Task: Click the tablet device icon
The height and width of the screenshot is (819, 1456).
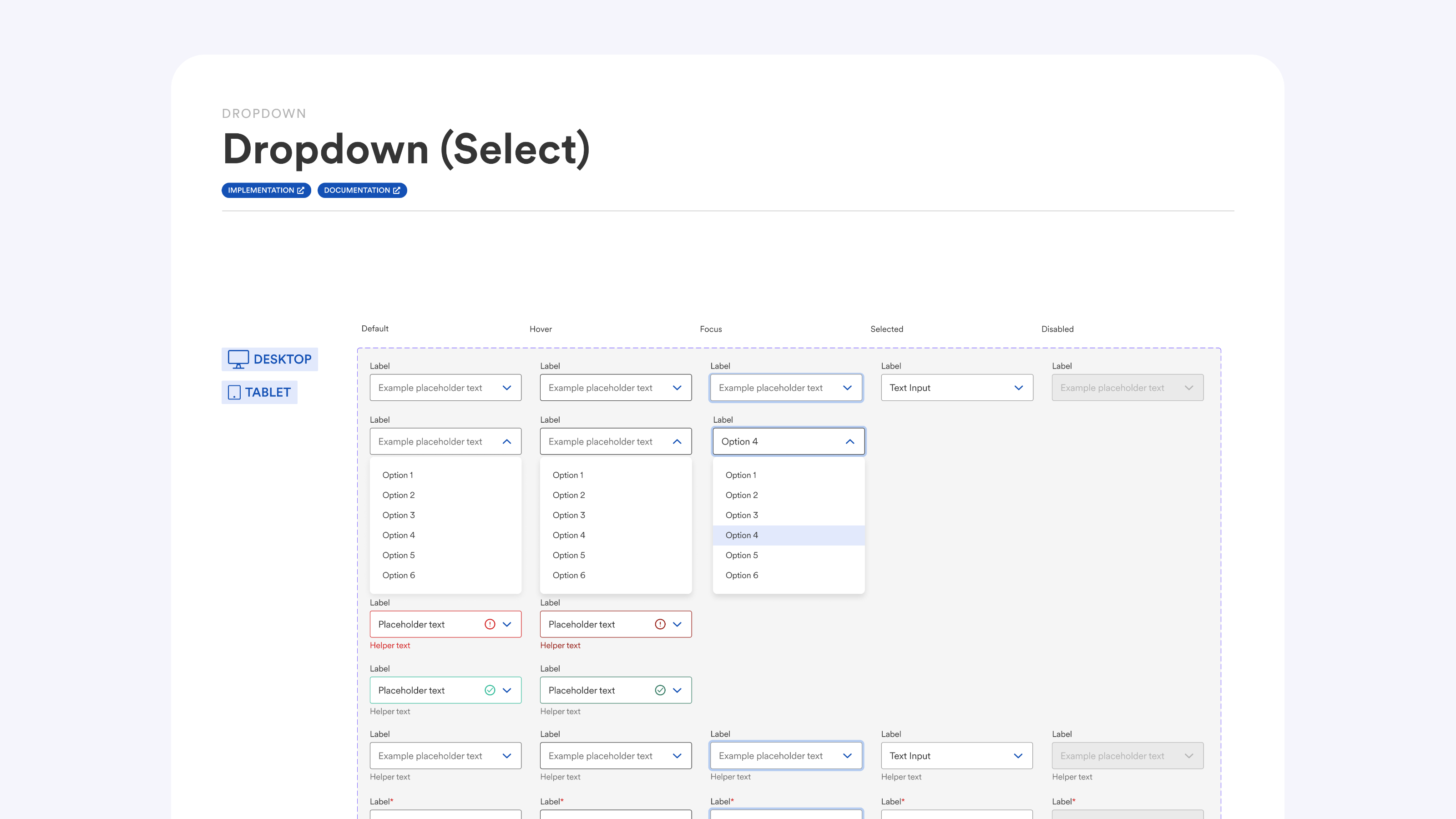Action: click(x=234, y=392)
